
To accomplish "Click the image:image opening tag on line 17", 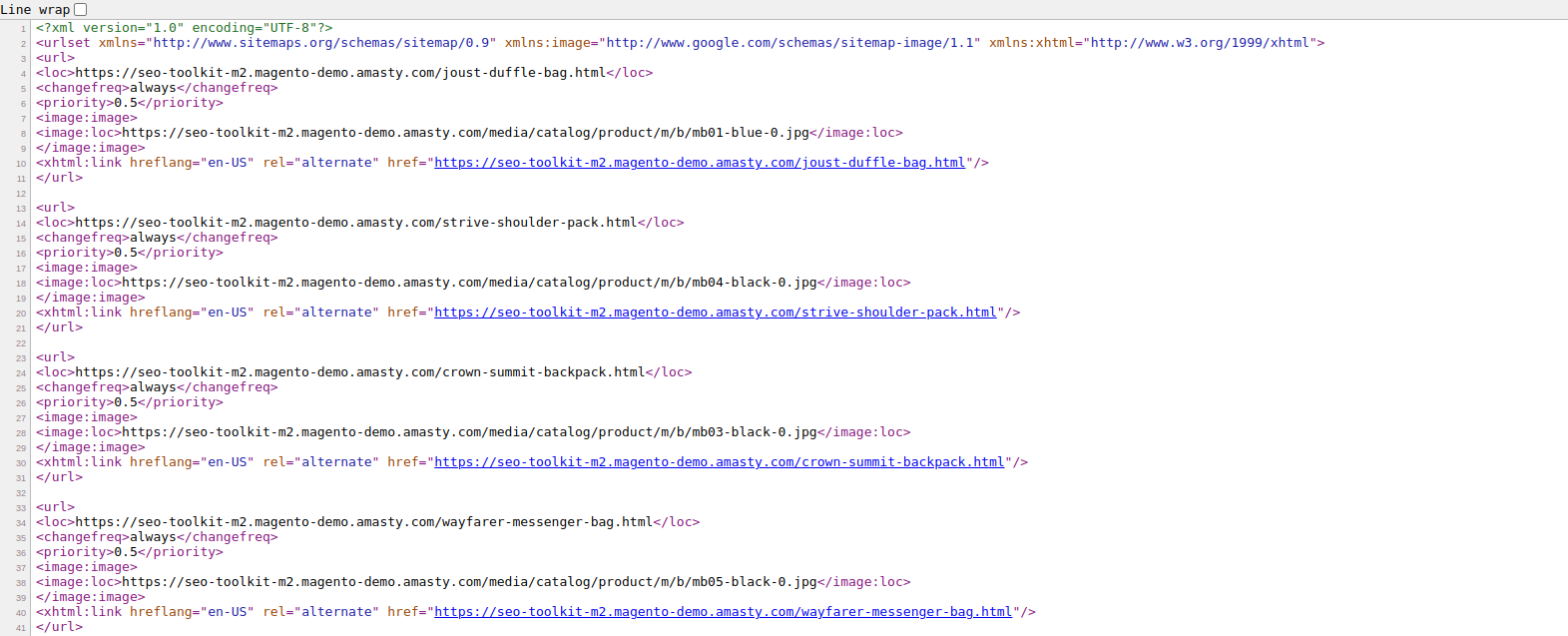I will pyautogui.click(x=87, y=268).
